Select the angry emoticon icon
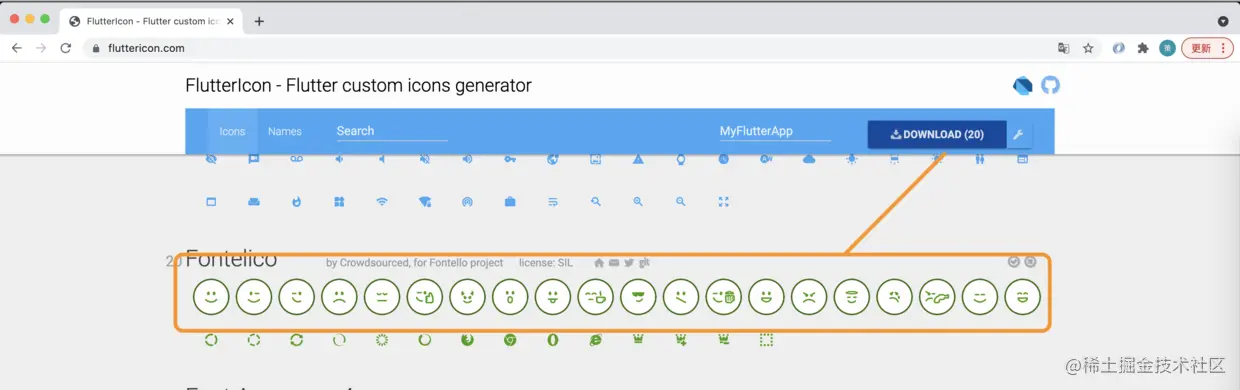The image size is (1240, 390). (x=809, y=297)
